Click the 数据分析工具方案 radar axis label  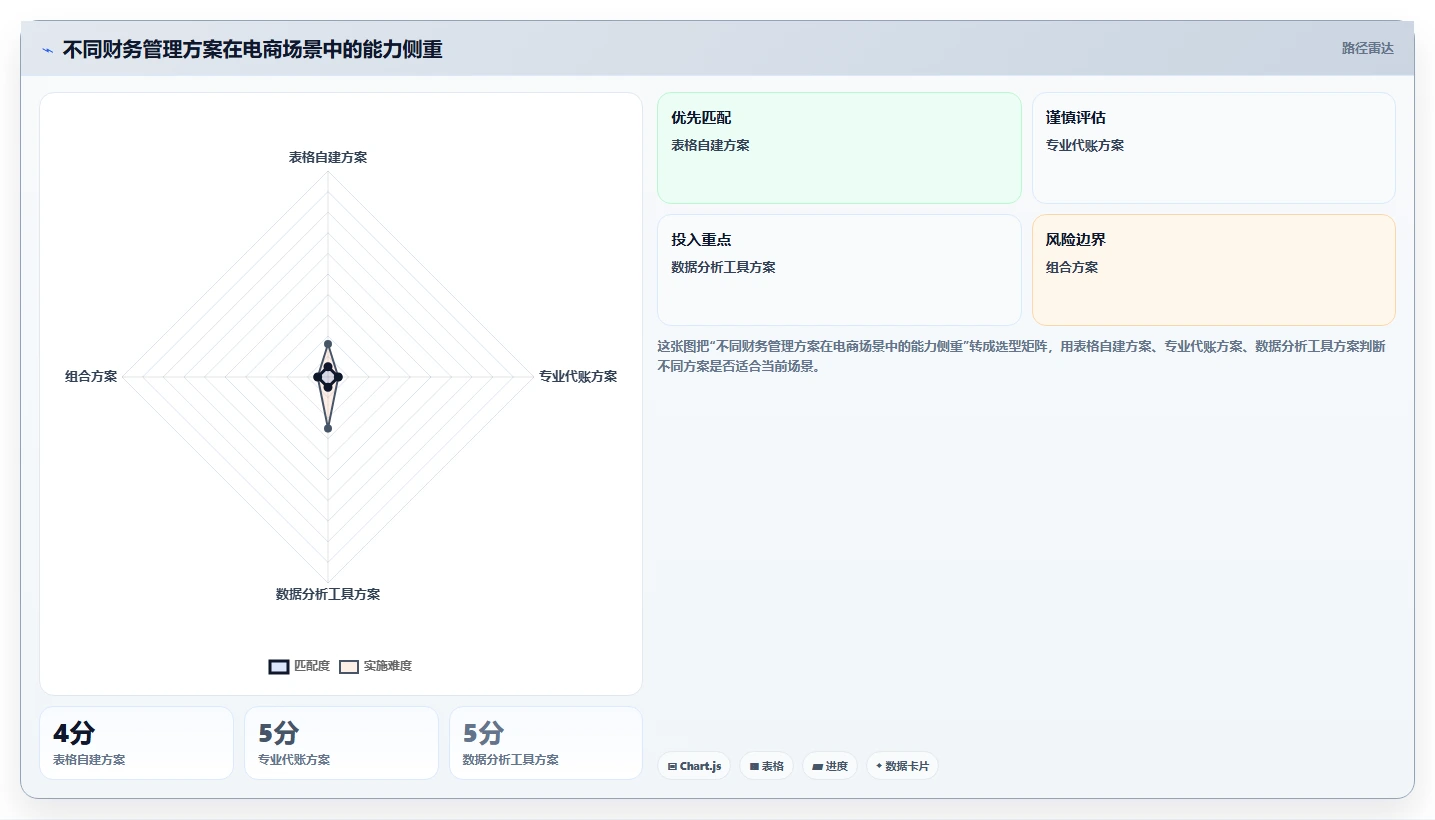click(x=328, y=594)
